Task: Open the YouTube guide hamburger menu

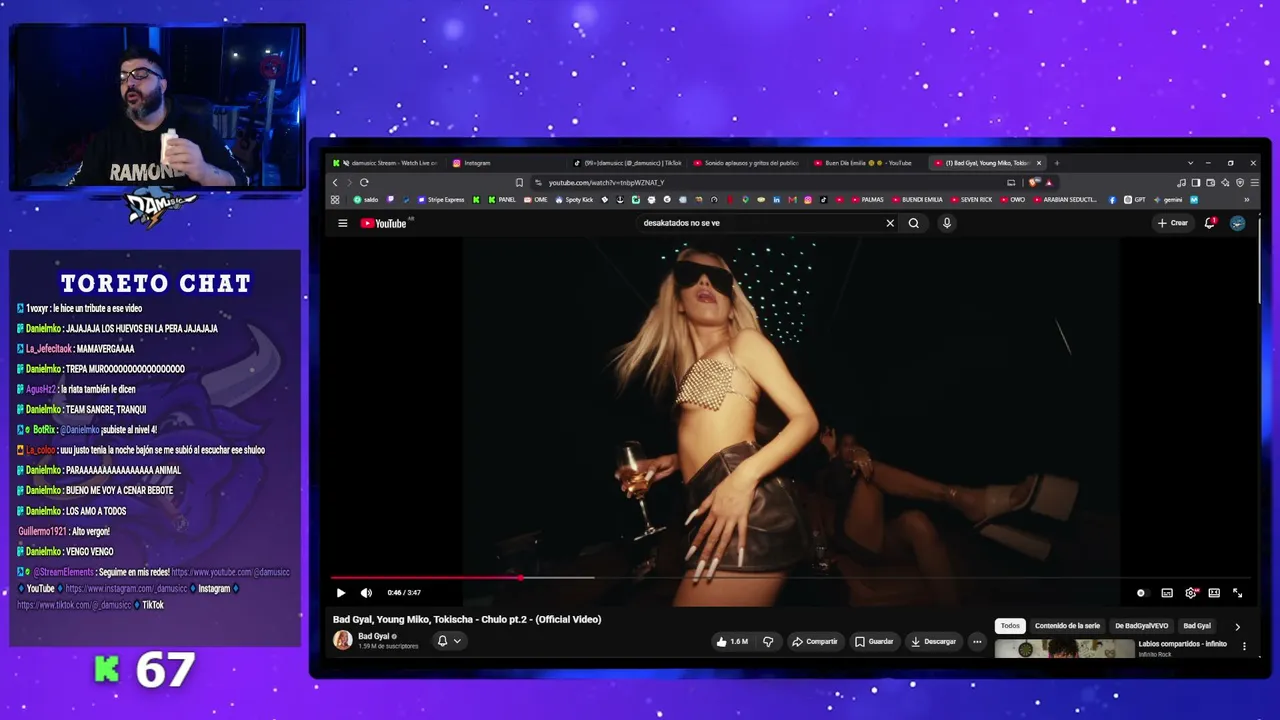Action: (342, 223)
